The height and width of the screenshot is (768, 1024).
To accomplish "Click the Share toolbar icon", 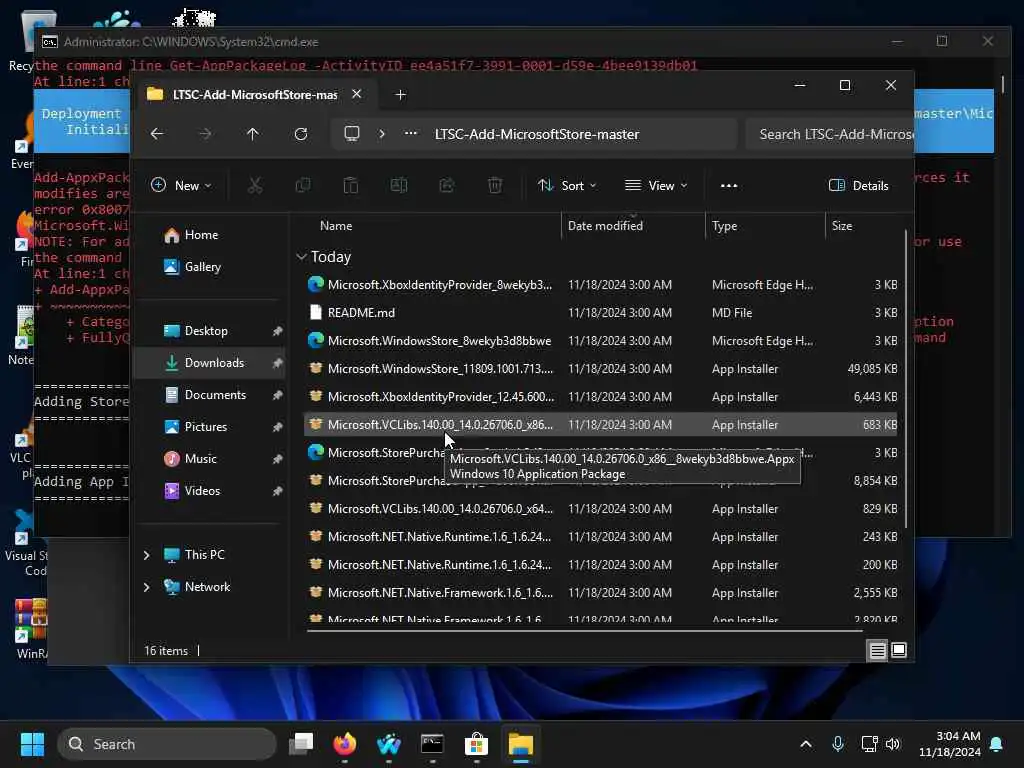I will [x=447, y=185].
